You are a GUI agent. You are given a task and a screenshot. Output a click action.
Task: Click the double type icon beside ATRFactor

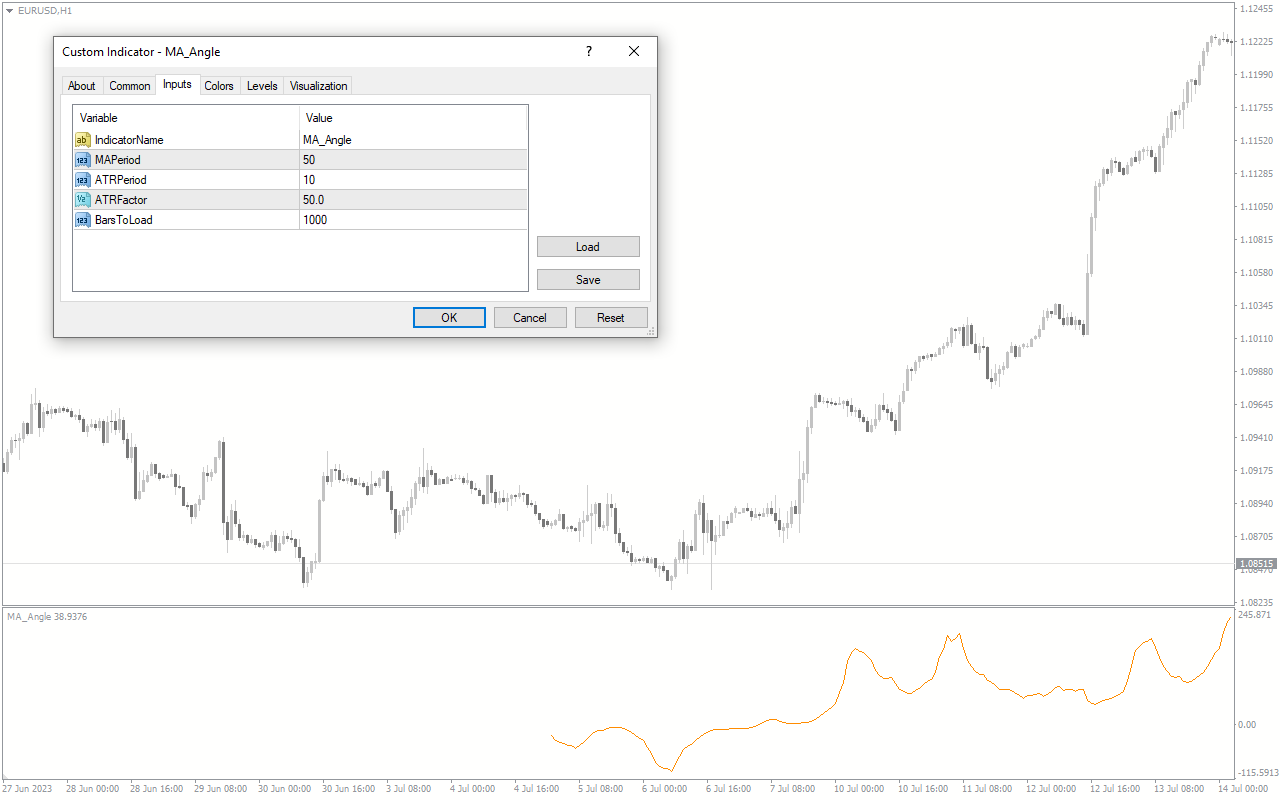(82, 200)
